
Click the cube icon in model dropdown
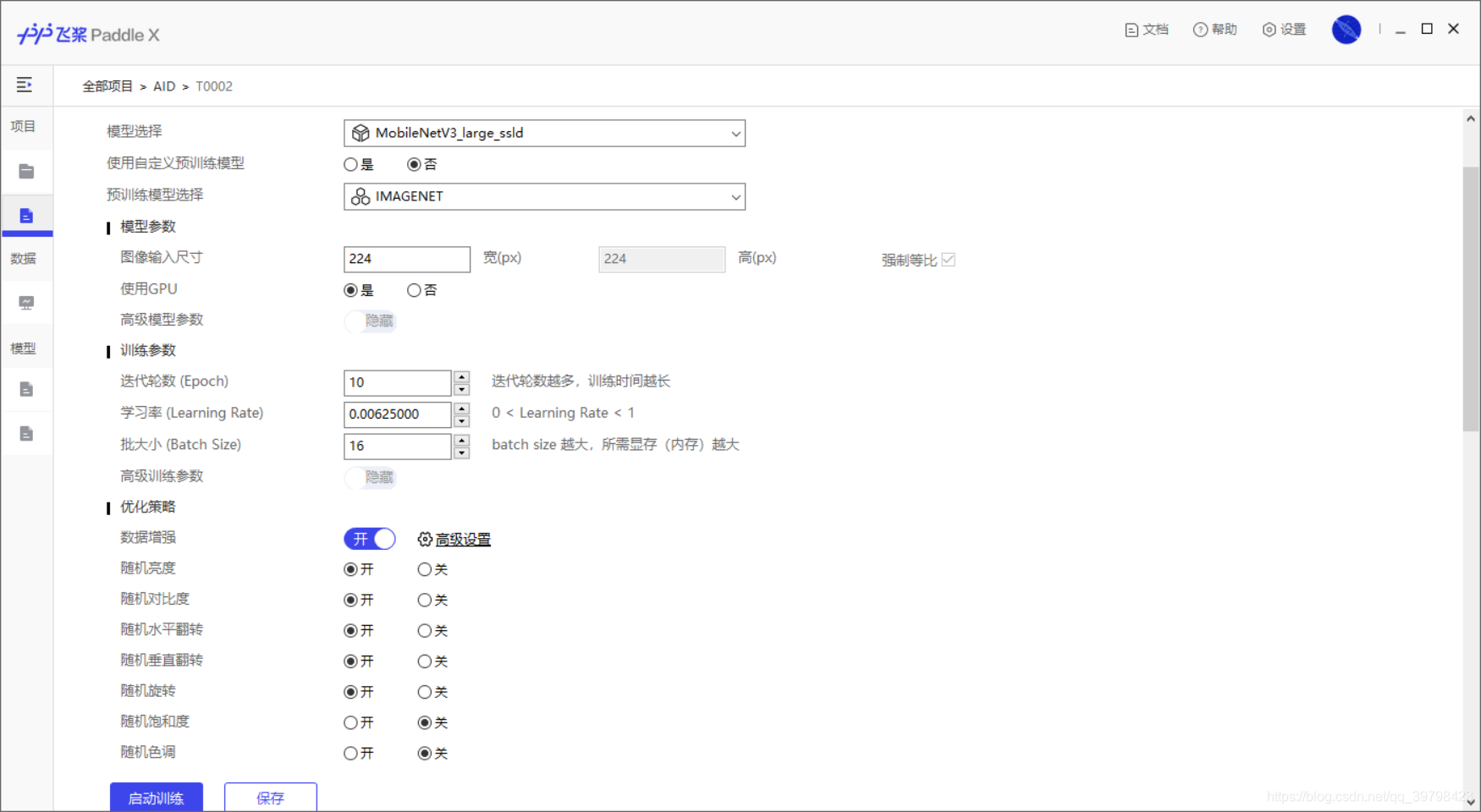click(361, 133)
